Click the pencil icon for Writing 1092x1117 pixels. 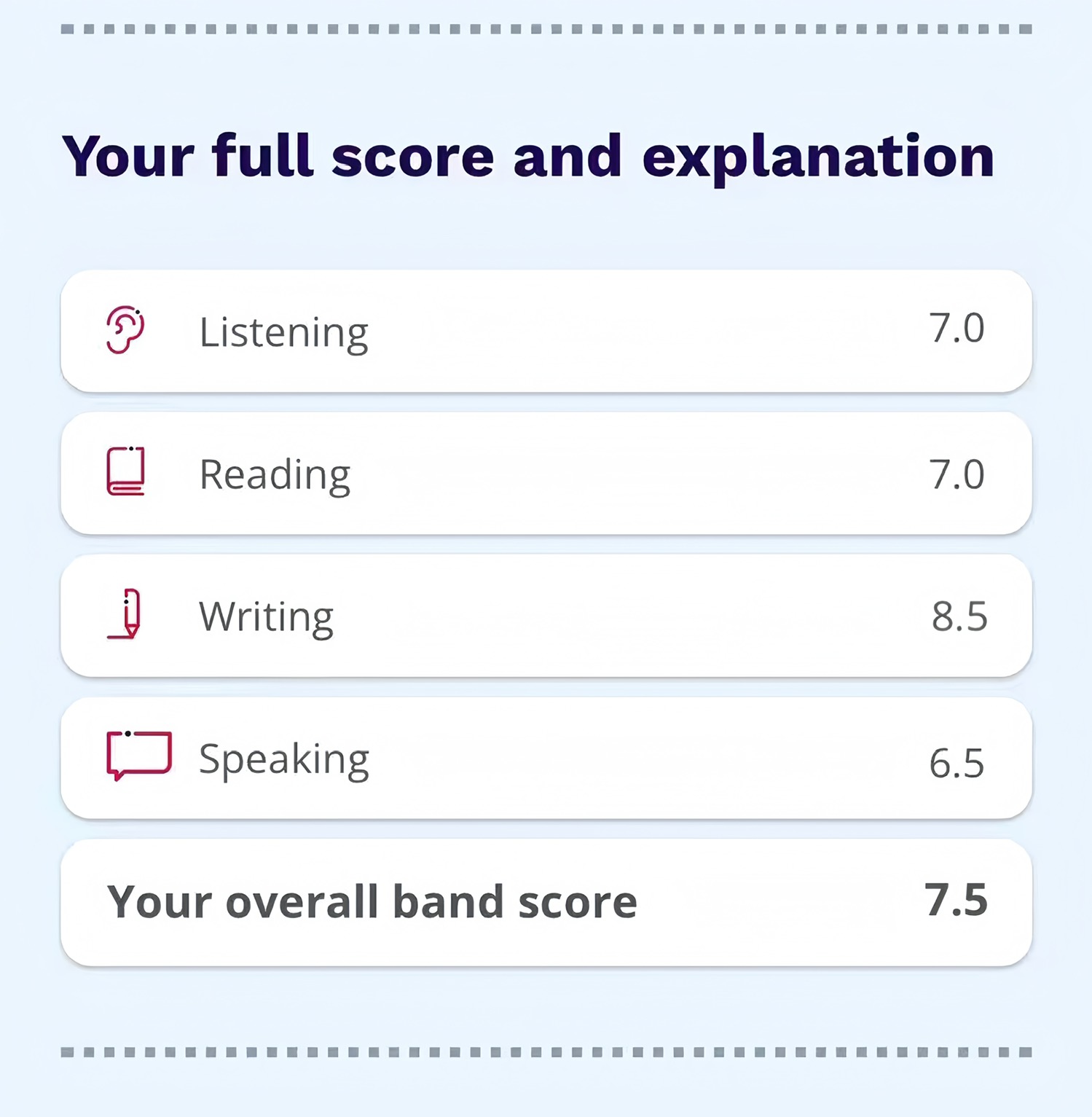pyautogui.click(x=124, y=614)
